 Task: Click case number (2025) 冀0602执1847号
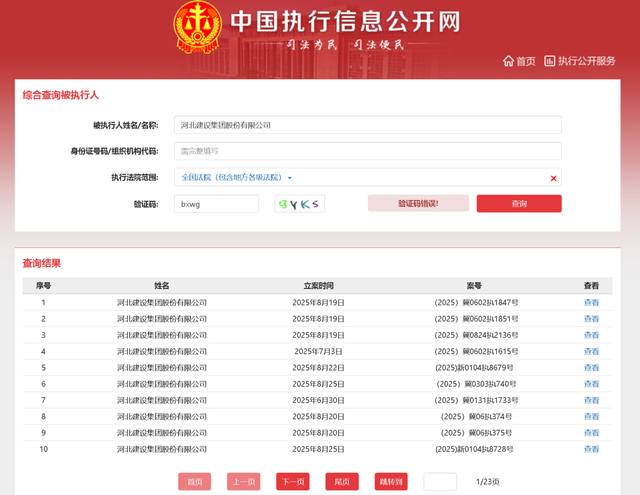476,302
